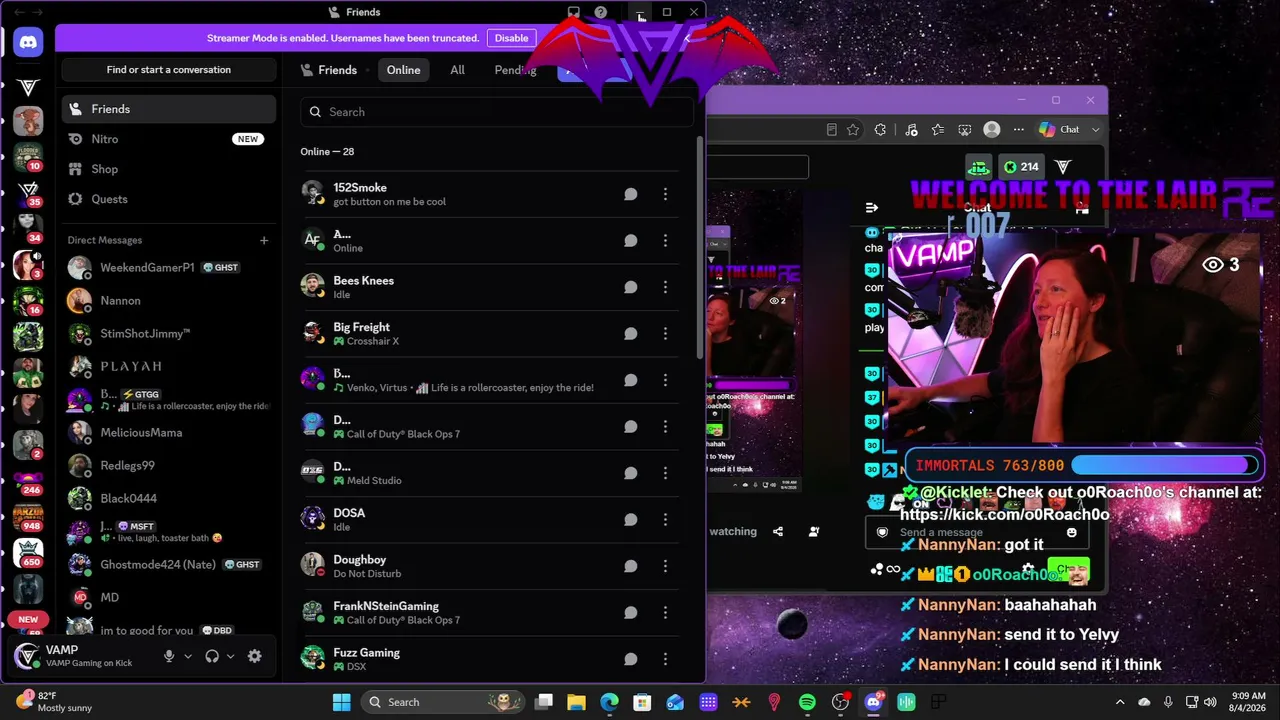Create a new direct message with plus icon
This screenshot has height=720, width=1280.
[x=264, y=240]
